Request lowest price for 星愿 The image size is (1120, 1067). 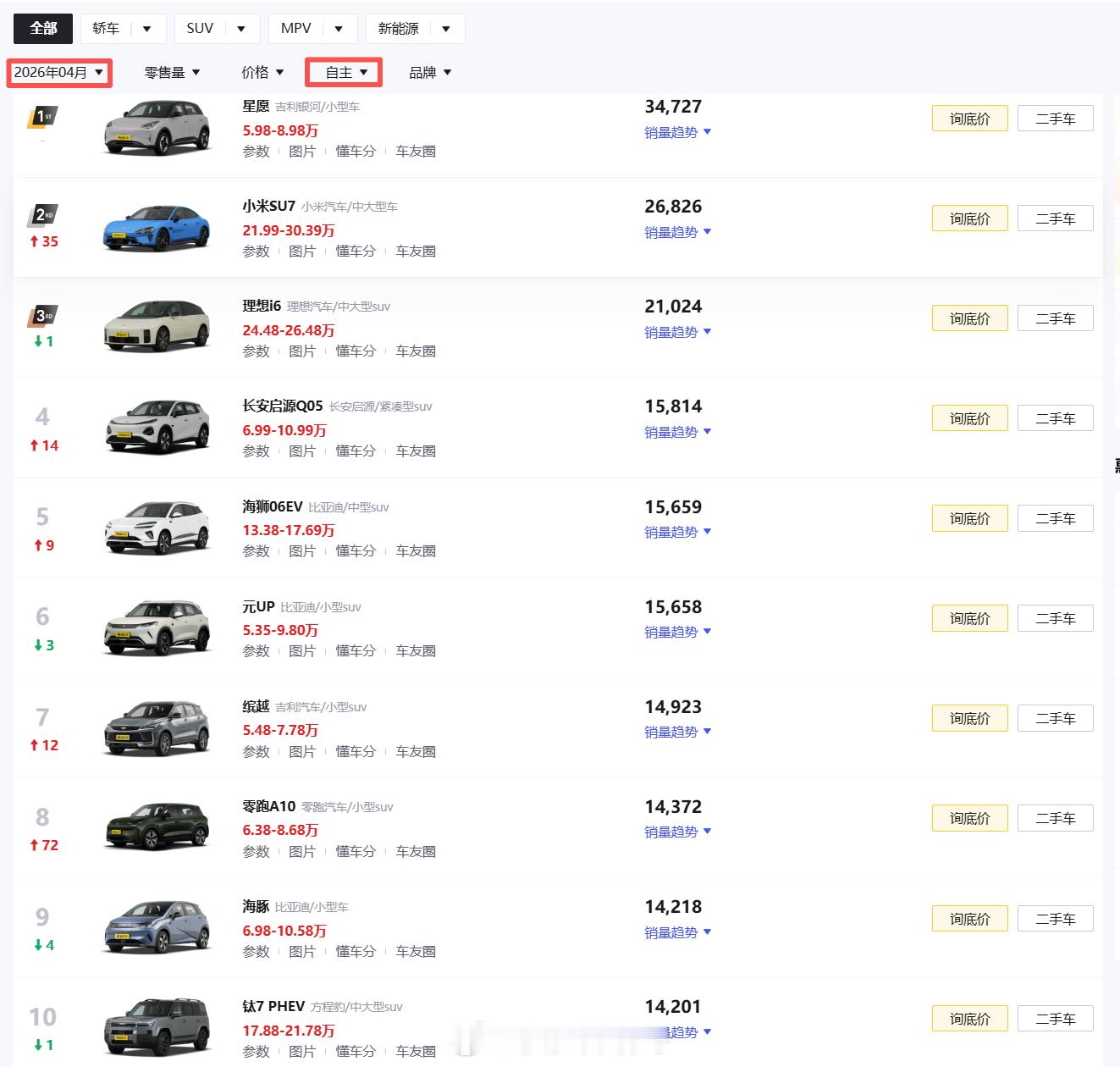(x=970, y=119)
